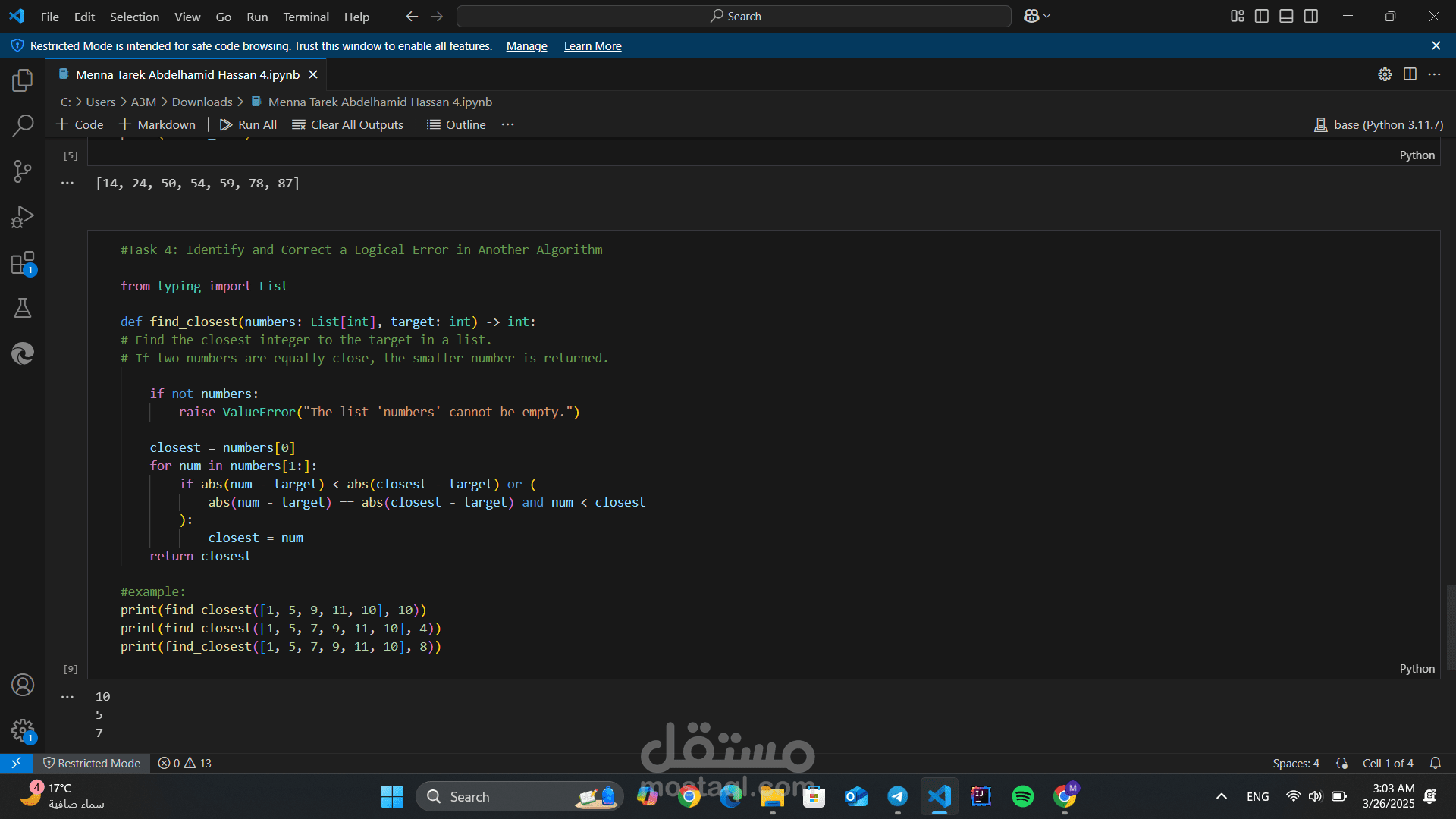The width and height of the screenshot is (1456, 819).
Task: Open the Testing flask view
Action: tap(23, 308)
